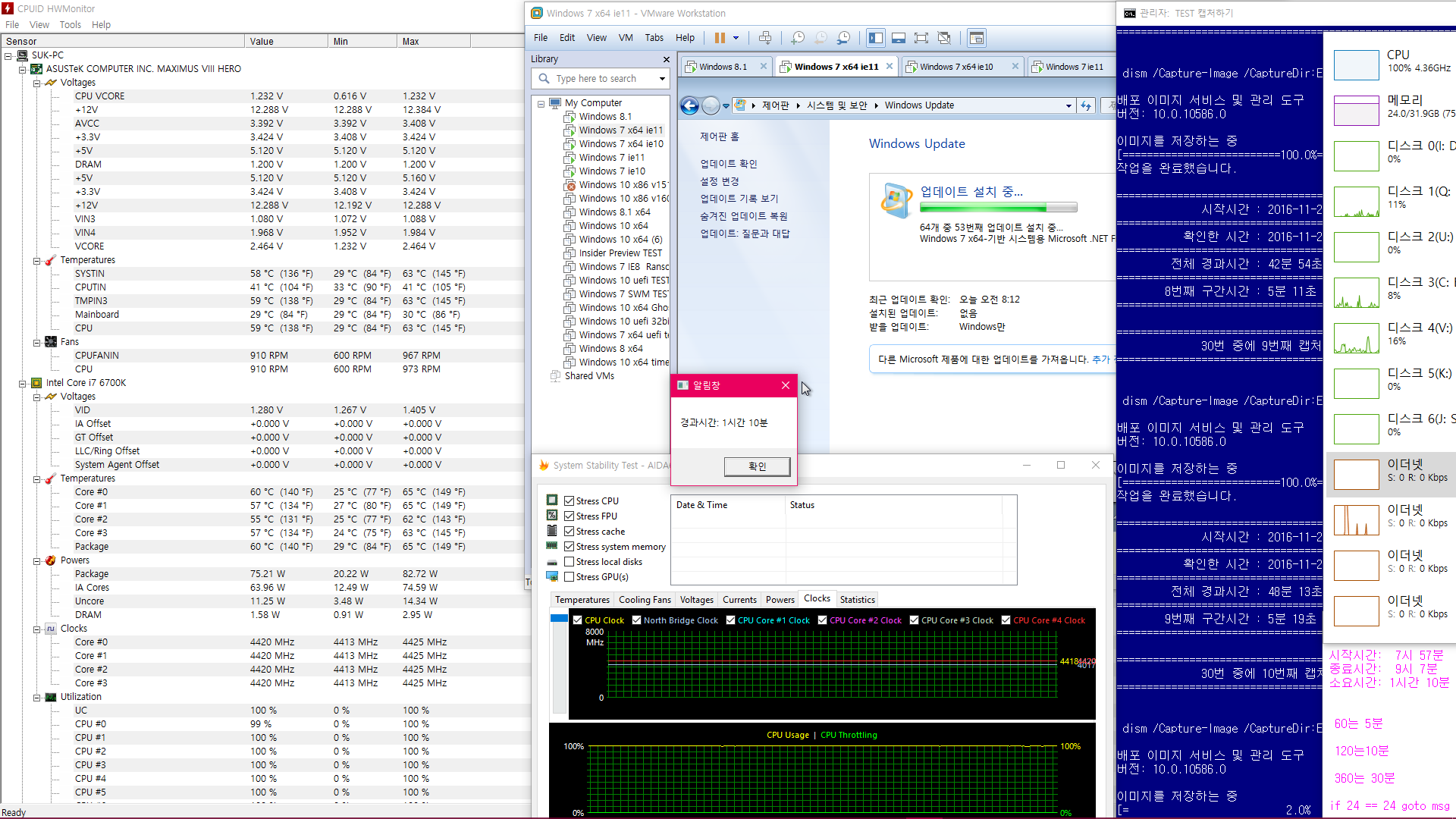Uncheck Stress cache checkbox

[x=569, y=531]
